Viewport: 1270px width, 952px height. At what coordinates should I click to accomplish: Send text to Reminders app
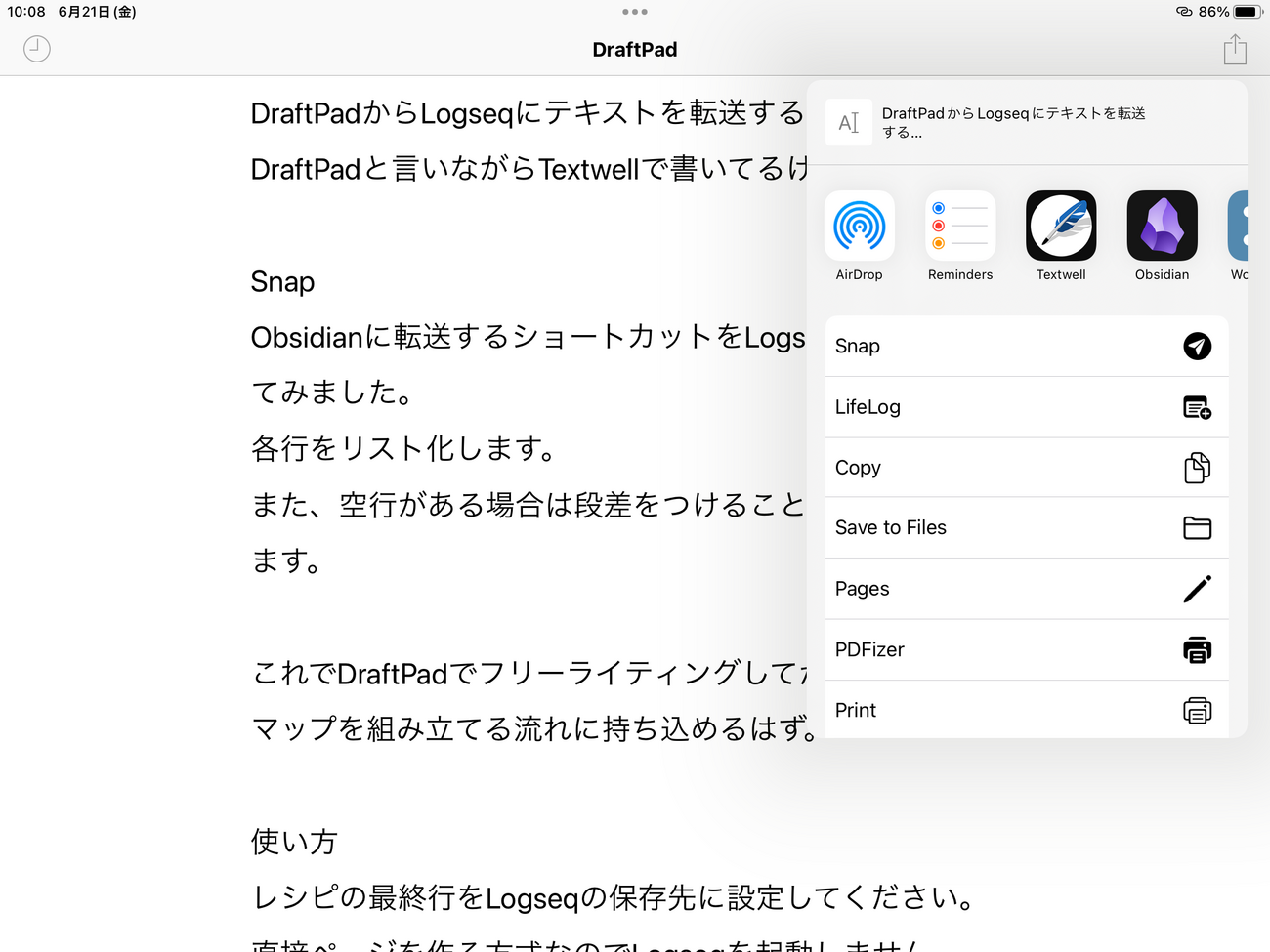tap(960, 236)
